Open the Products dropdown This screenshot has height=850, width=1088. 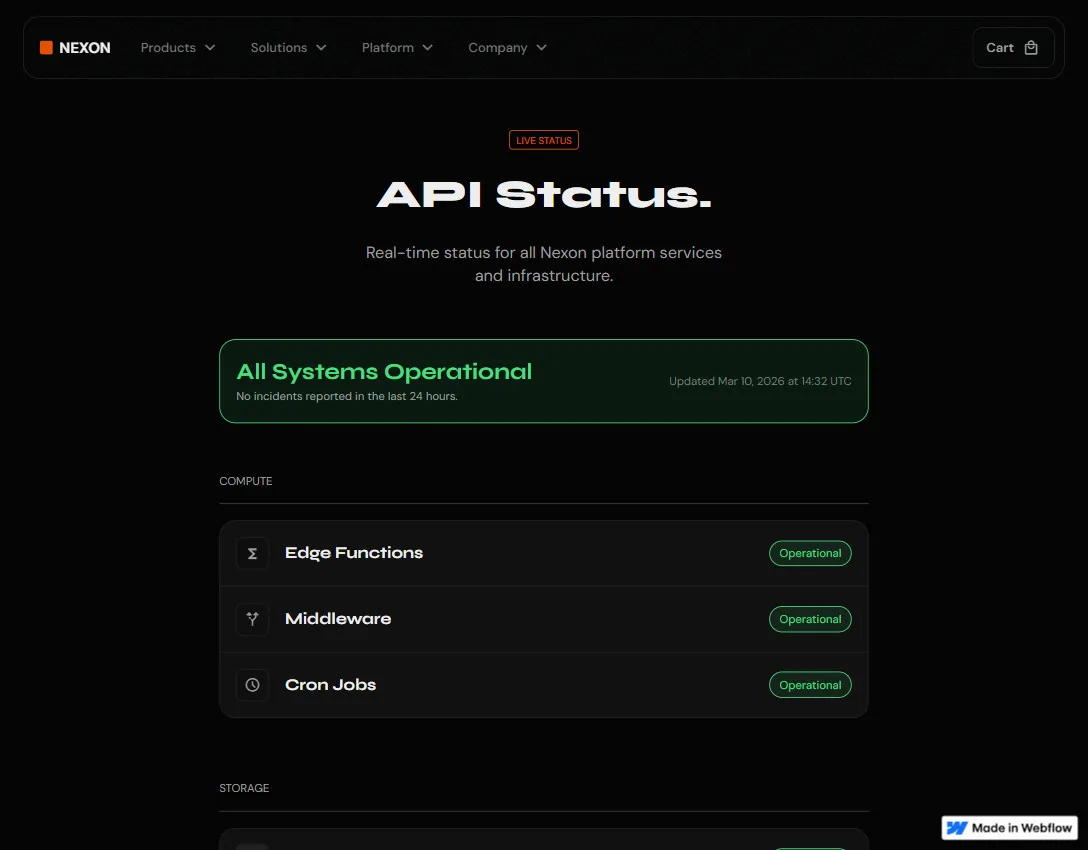point(177,47)
